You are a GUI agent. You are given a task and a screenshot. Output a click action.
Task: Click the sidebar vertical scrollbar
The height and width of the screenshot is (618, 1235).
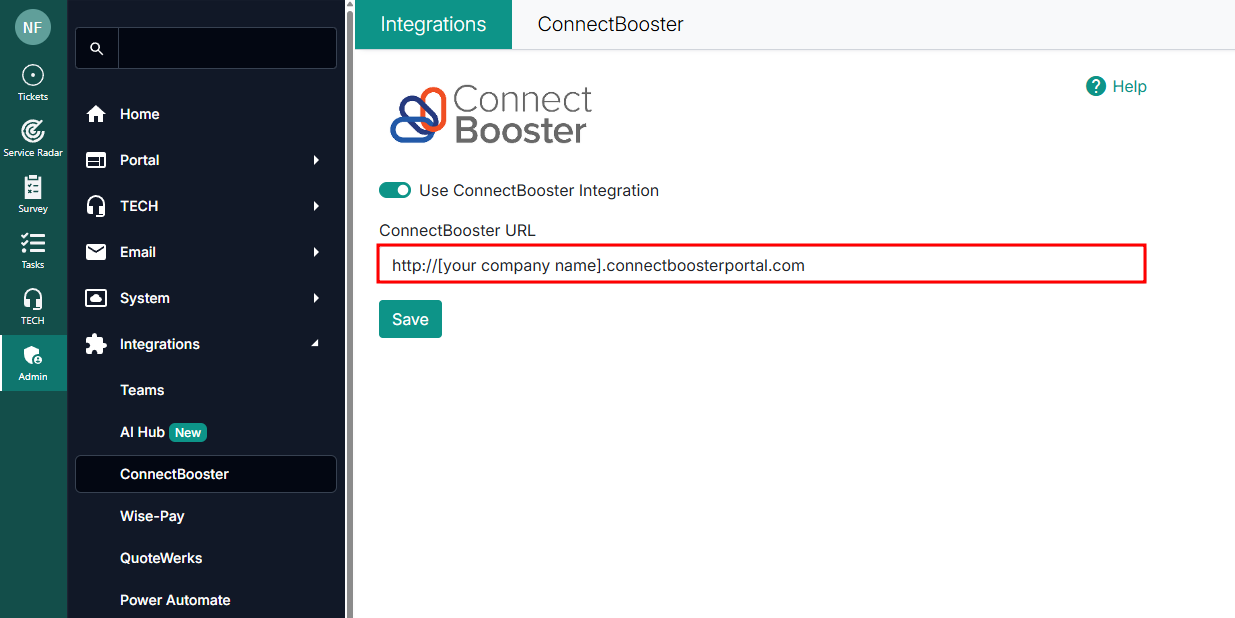350,309
